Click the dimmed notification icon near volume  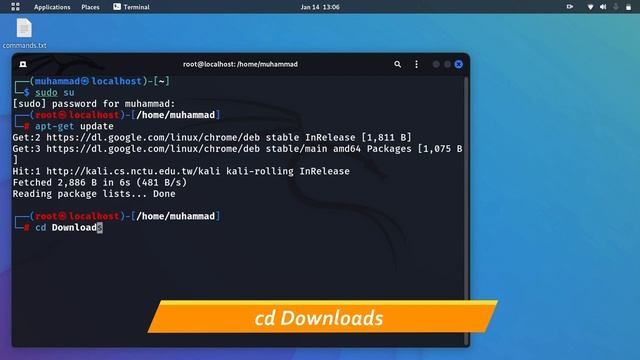(x=616, y=7)
